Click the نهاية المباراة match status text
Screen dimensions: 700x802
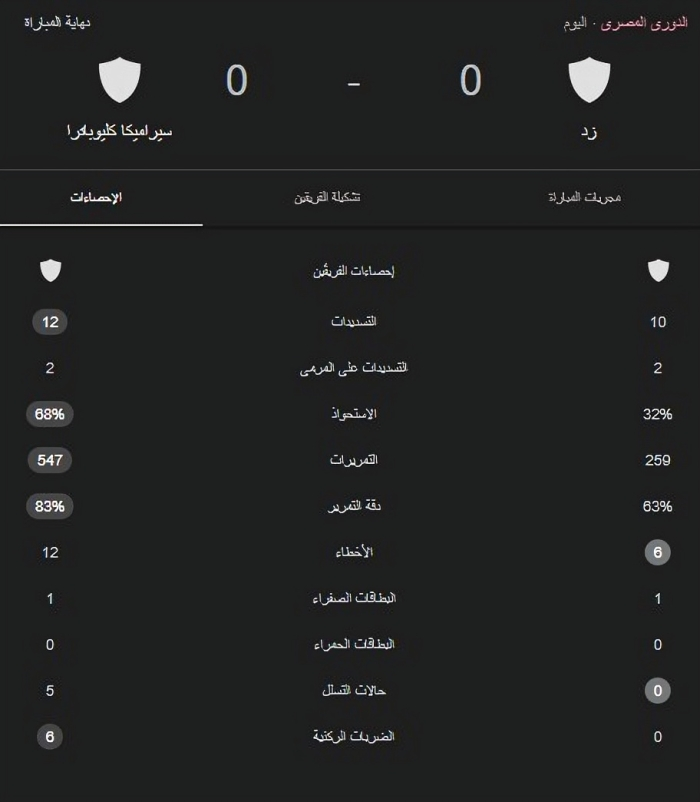point(57,23)
